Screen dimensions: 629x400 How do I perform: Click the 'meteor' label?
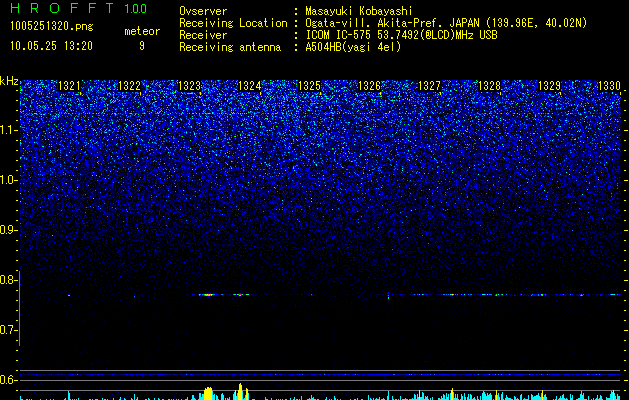(x=142, y=31)
